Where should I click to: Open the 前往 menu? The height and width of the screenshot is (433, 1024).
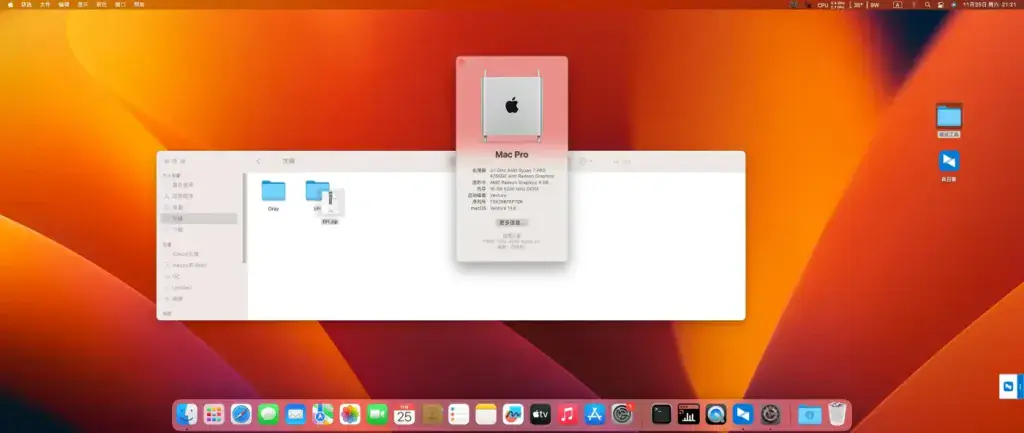(x=101, y=5)
